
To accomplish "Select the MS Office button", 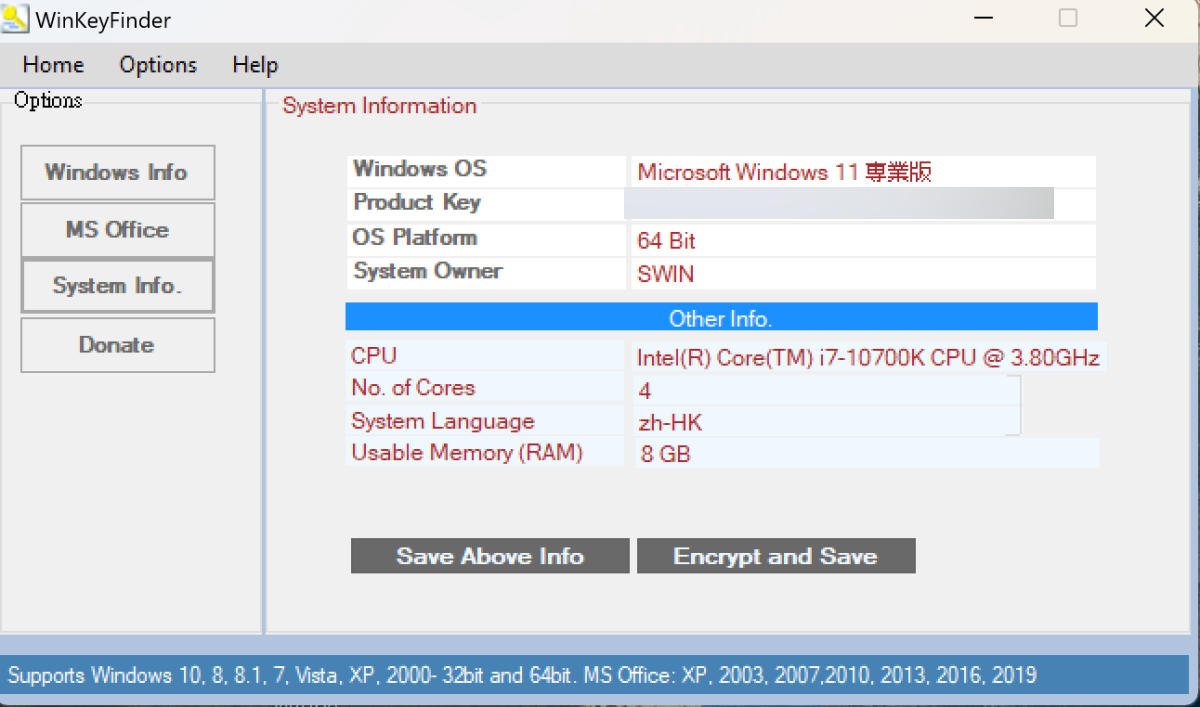I will (117, 230).
